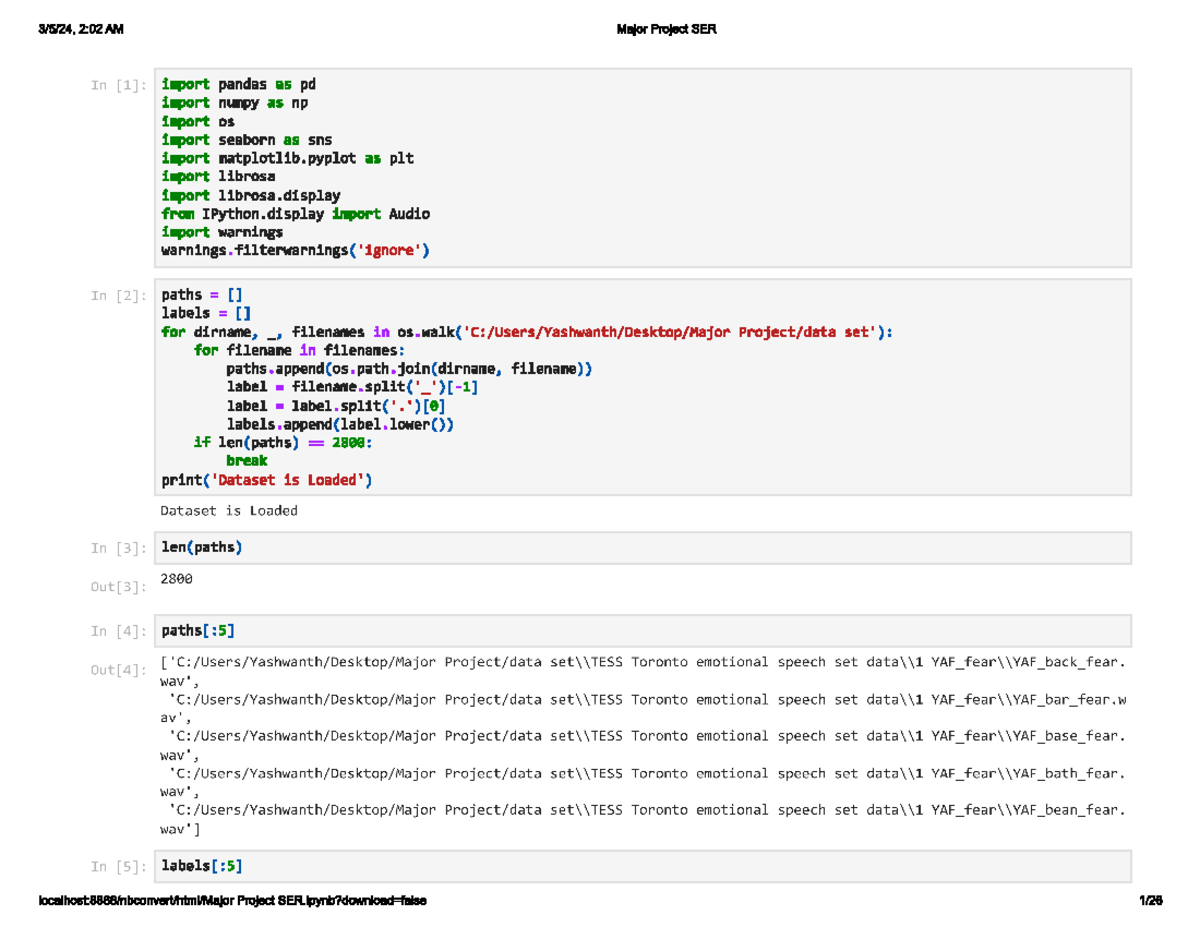
Task: Click the YAF_base_fear output path
Action: click(642, 745)
